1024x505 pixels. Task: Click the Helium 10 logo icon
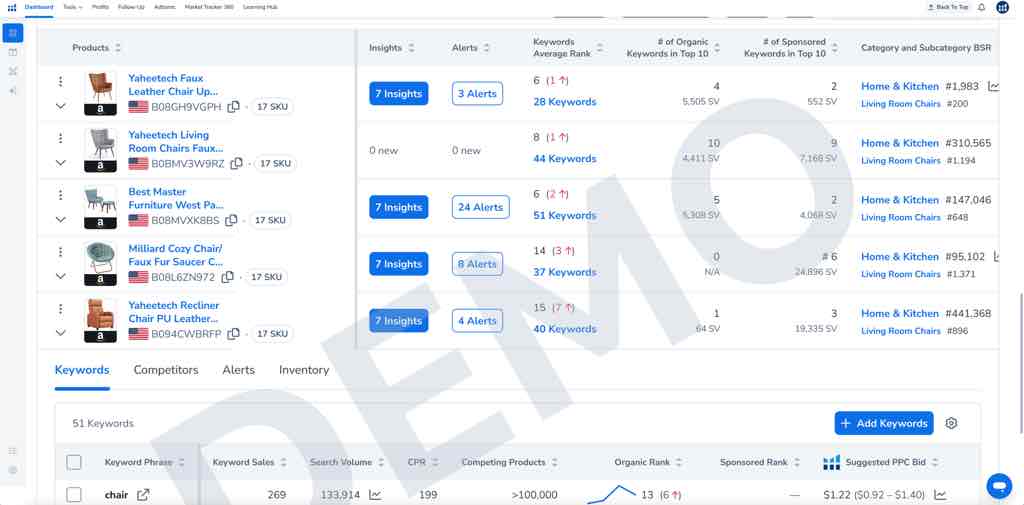[12, 7]
